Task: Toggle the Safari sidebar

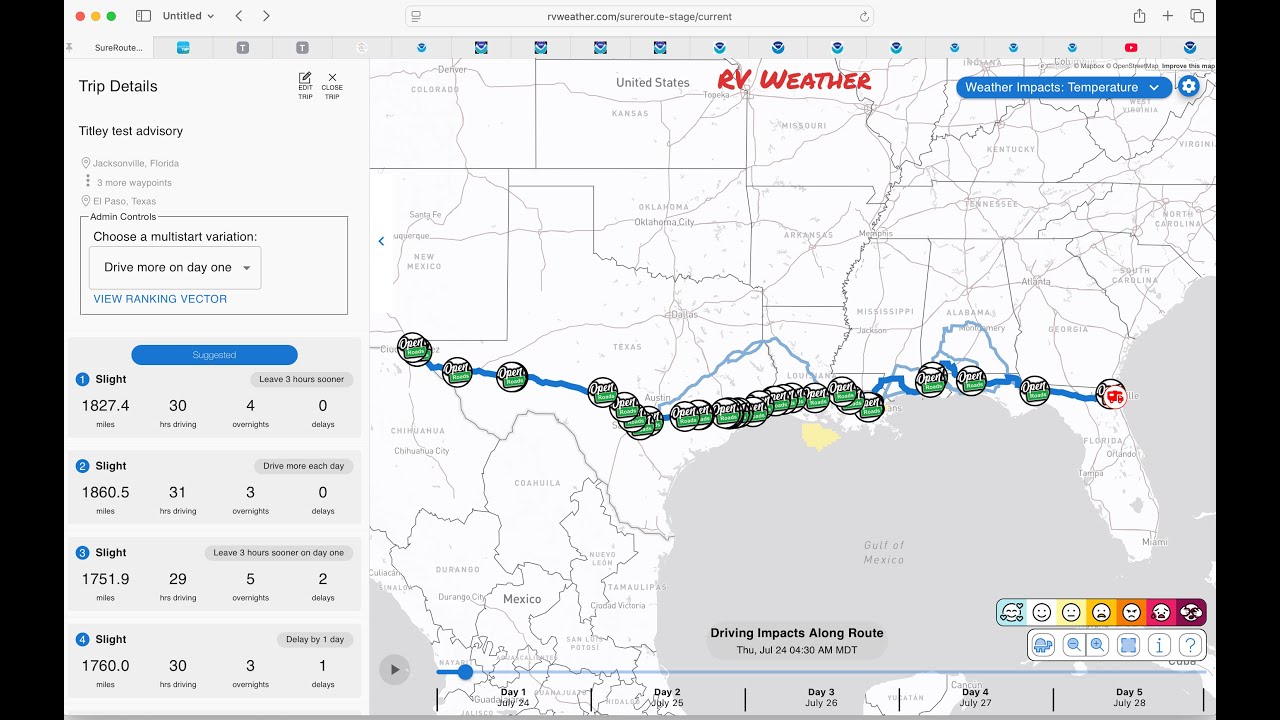Action: coord(143,16)
